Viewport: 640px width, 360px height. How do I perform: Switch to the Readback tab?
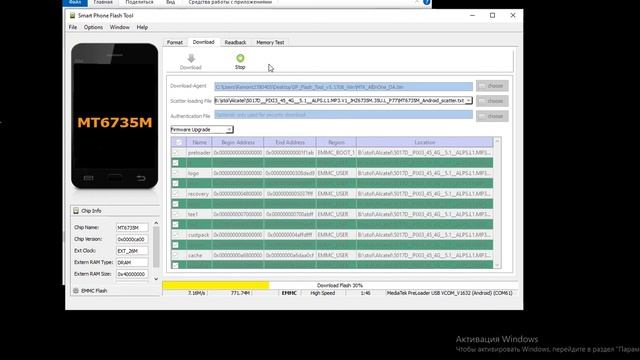tap(235, 42)
